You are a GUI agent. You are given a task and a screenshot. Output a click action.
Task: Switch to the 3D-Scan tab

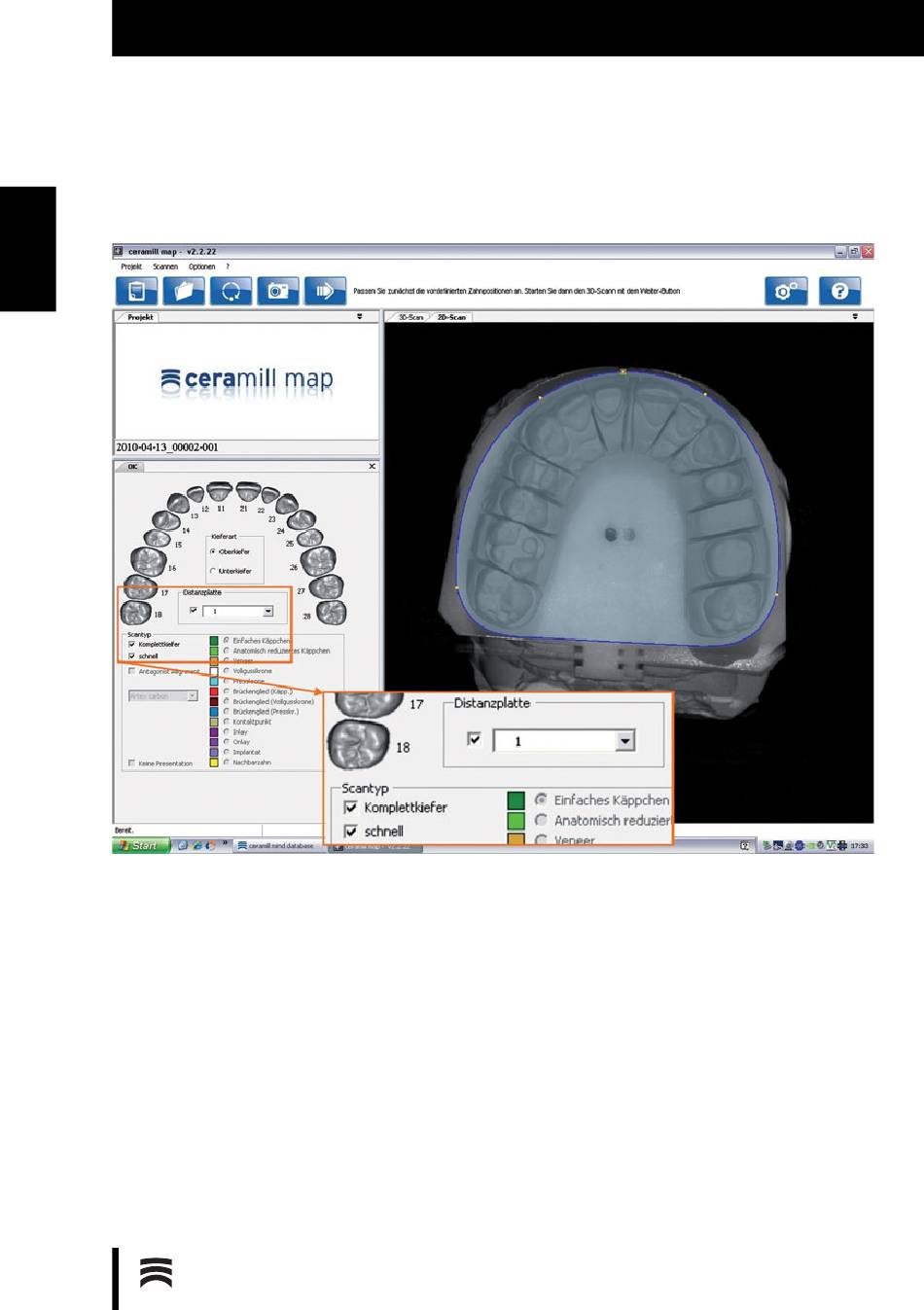pyautogui.click(x=409, y=317)
